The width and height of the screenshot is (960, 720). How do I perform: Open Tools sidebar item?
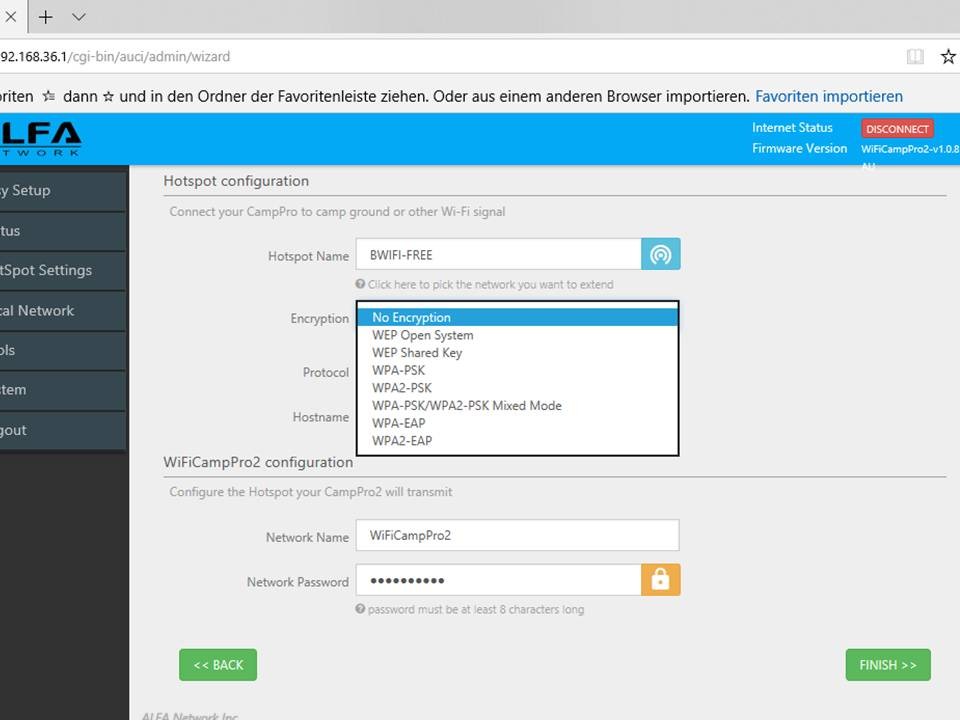click(63, 351)
